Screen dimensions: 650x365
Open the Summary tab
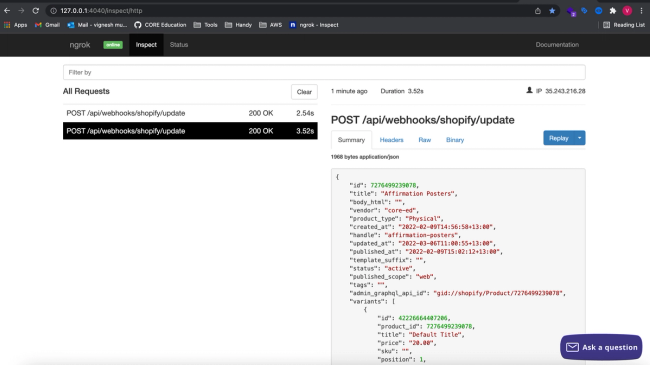click(351, 140)
